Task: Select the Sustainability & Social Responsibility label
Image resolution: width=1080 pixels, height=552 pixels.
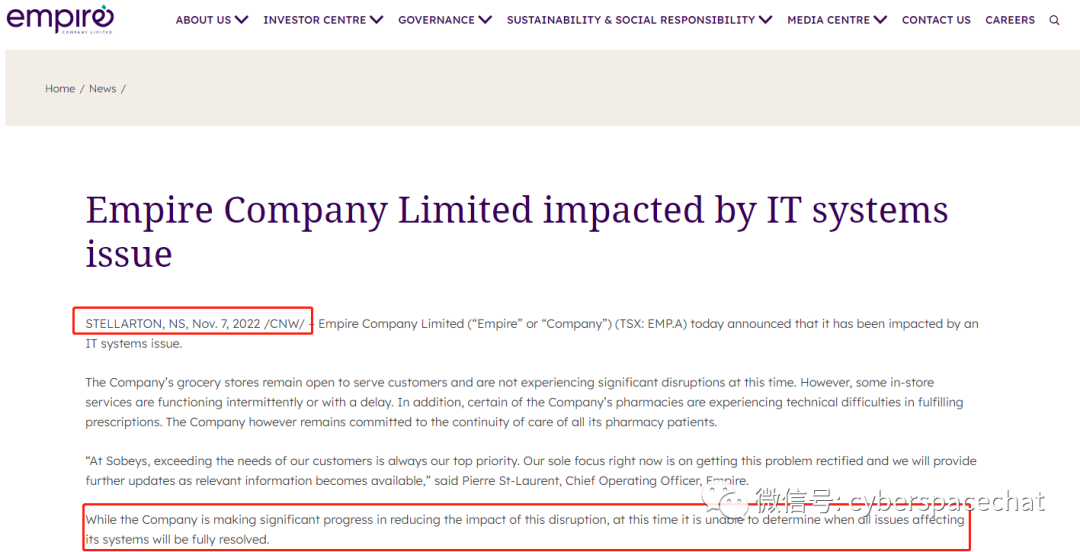Action: pyautogui.click(x=630, y=20)
